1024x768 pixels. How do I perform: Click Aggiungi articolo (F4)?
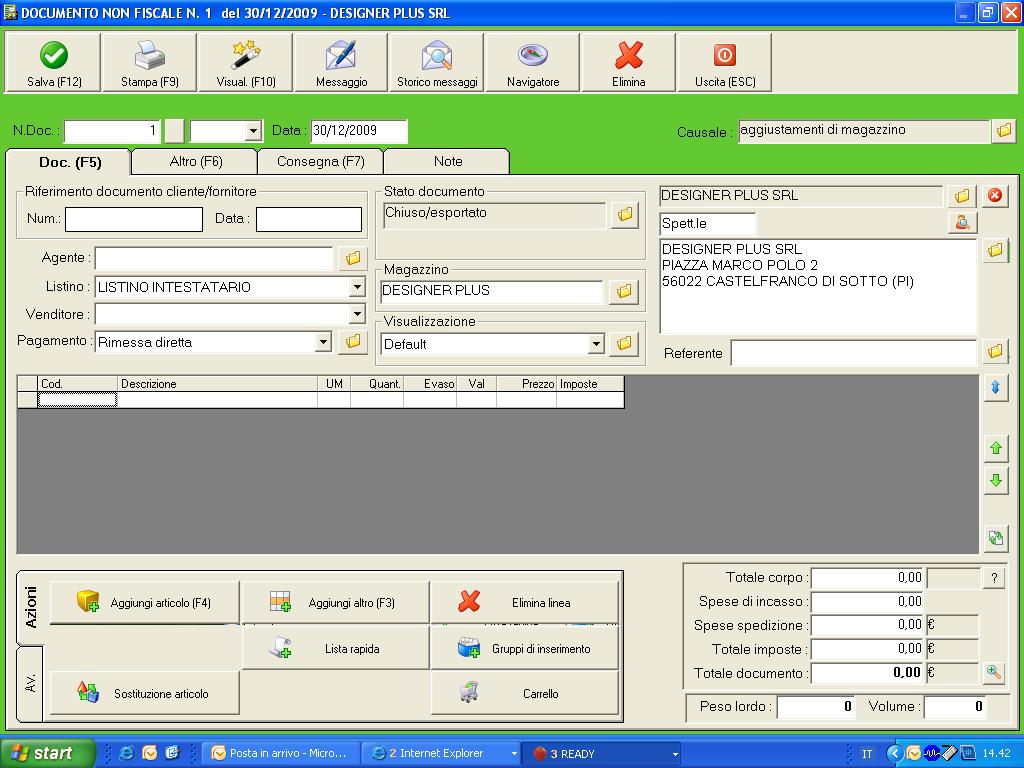pyautogui.click(x=145, y=602)
